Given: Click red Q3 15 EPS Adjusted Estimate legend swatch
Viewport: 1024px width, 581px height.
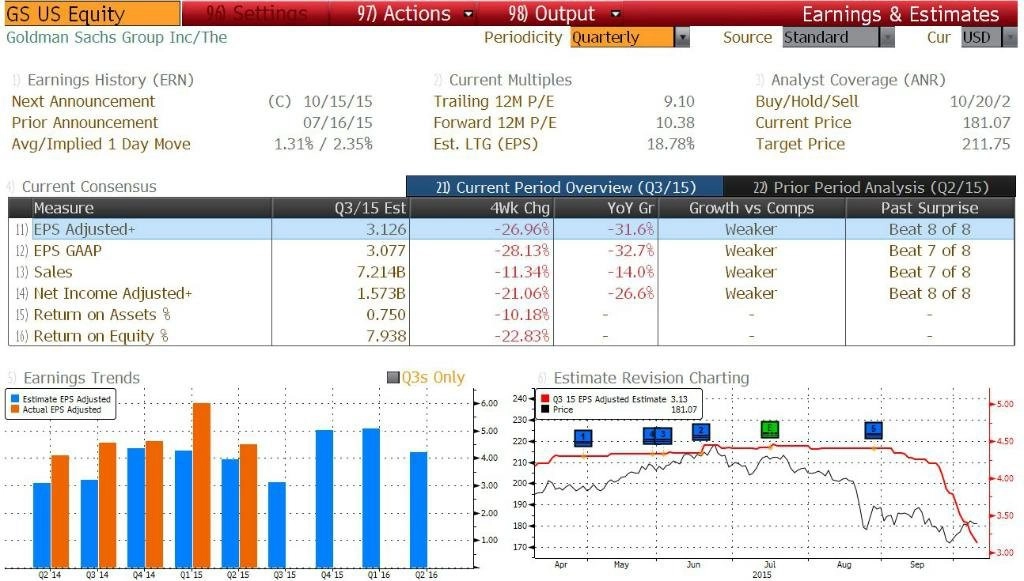Looking at the screenshot, I should point(545,399).
